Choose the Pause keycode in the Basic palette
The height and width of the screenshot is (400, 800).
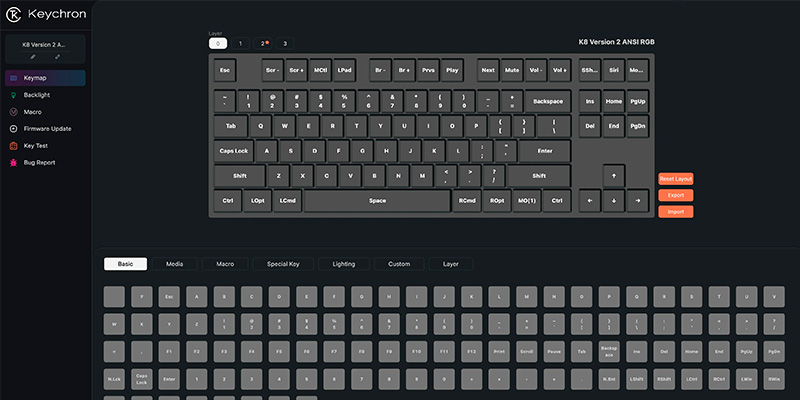coord(554,352)
